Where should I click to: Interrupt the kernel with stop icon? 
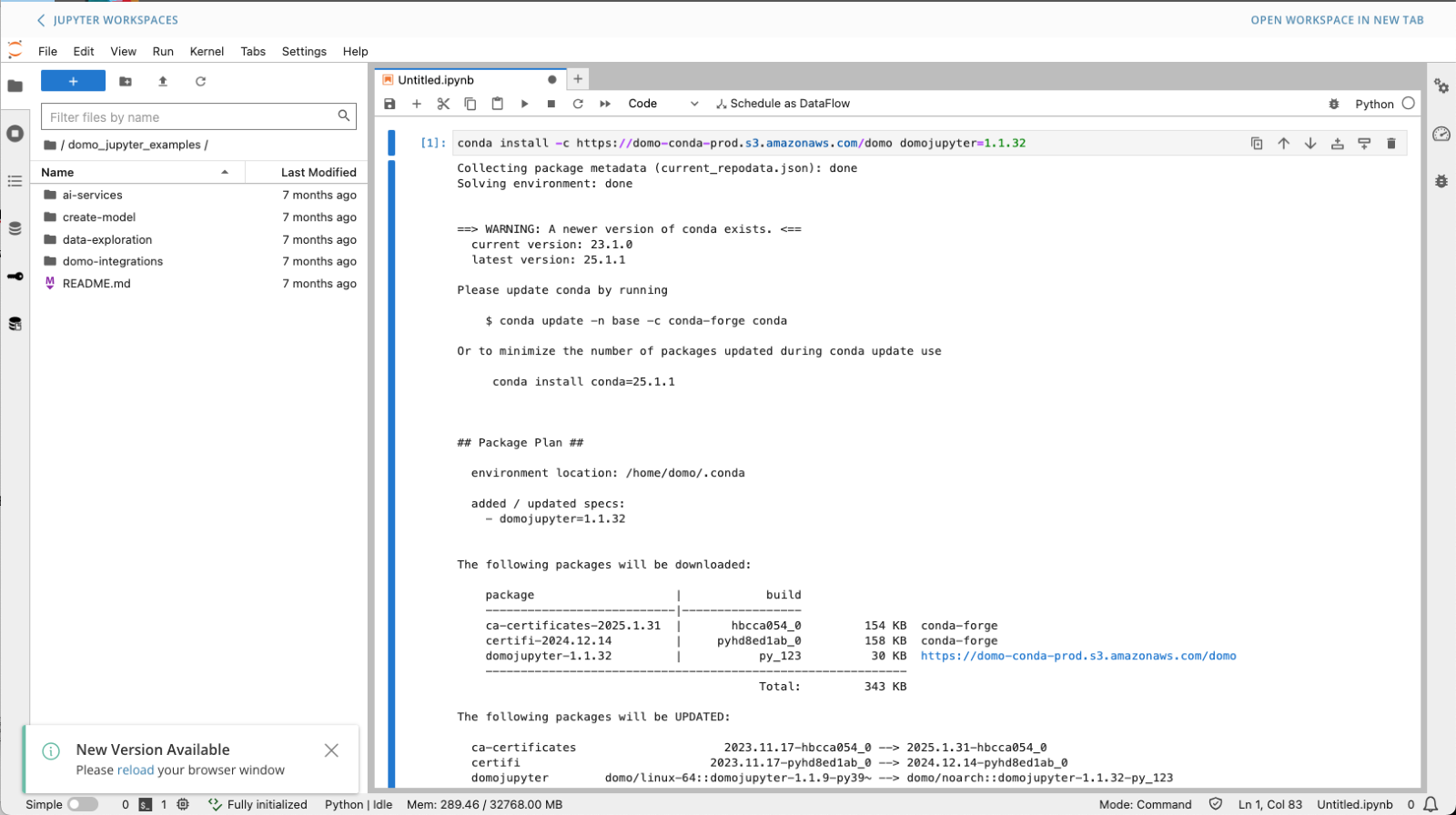[x=551, y=104]
